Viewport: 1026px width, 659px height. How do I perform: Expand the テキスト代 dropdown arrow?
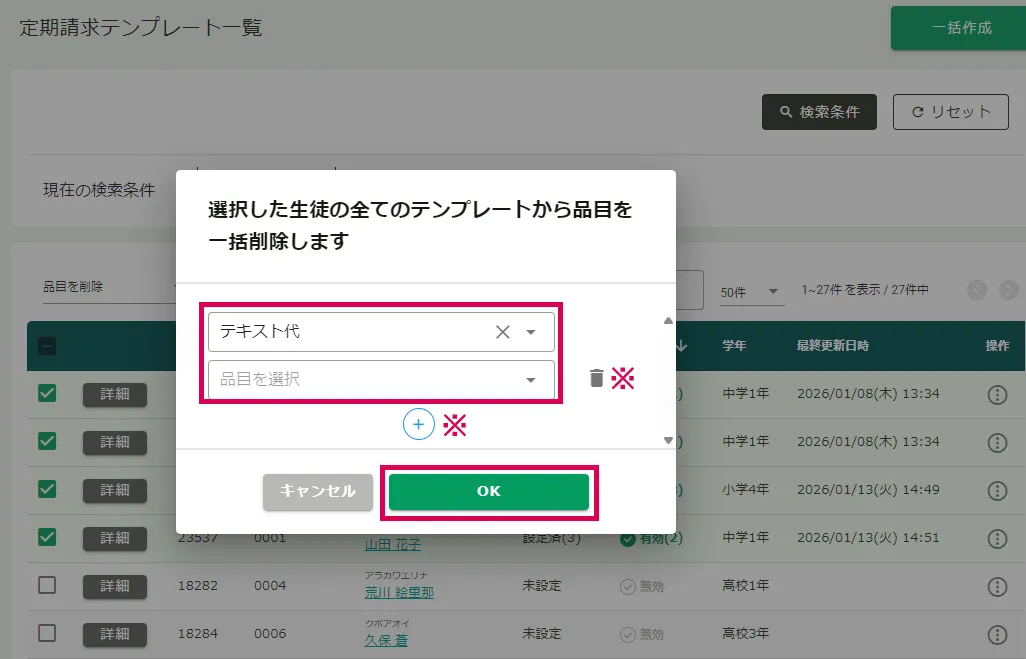[x=531, y=332]
